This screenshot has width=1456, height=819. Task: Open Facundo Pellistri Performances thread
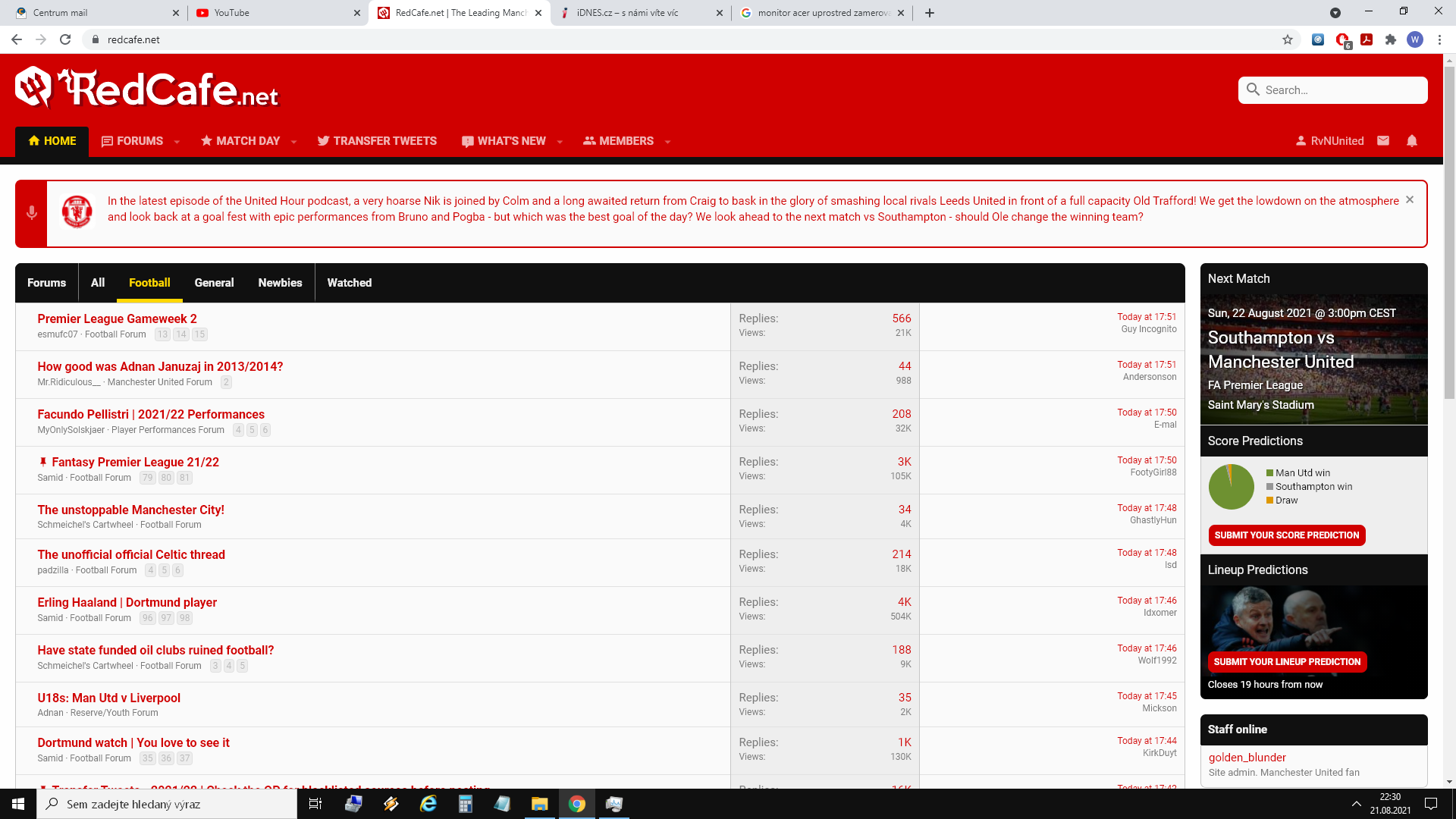click(151, 414)
